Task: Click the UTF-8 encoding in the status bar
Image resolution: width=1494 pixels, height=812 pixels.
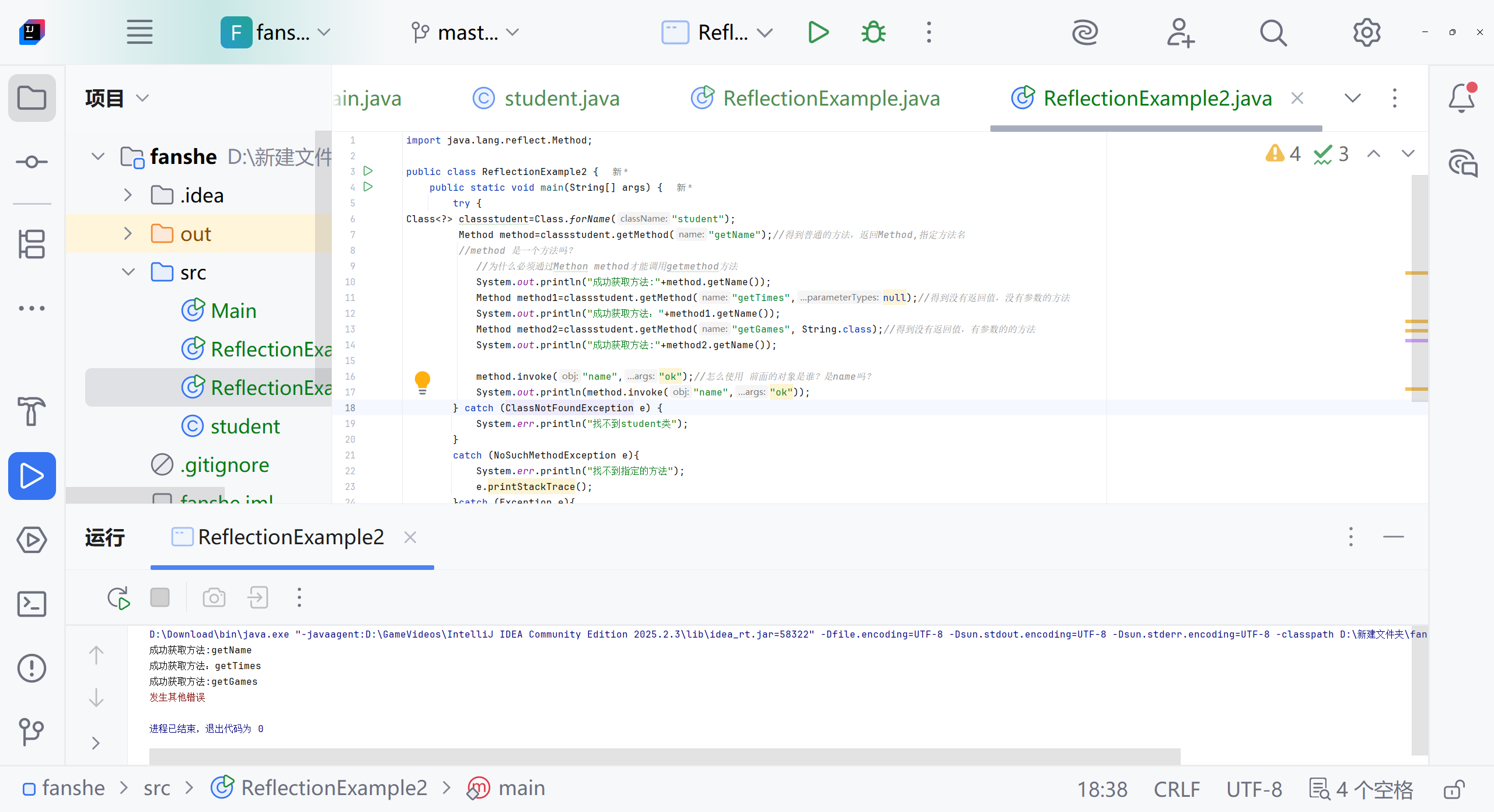Action: click(x=1254, y=789)
